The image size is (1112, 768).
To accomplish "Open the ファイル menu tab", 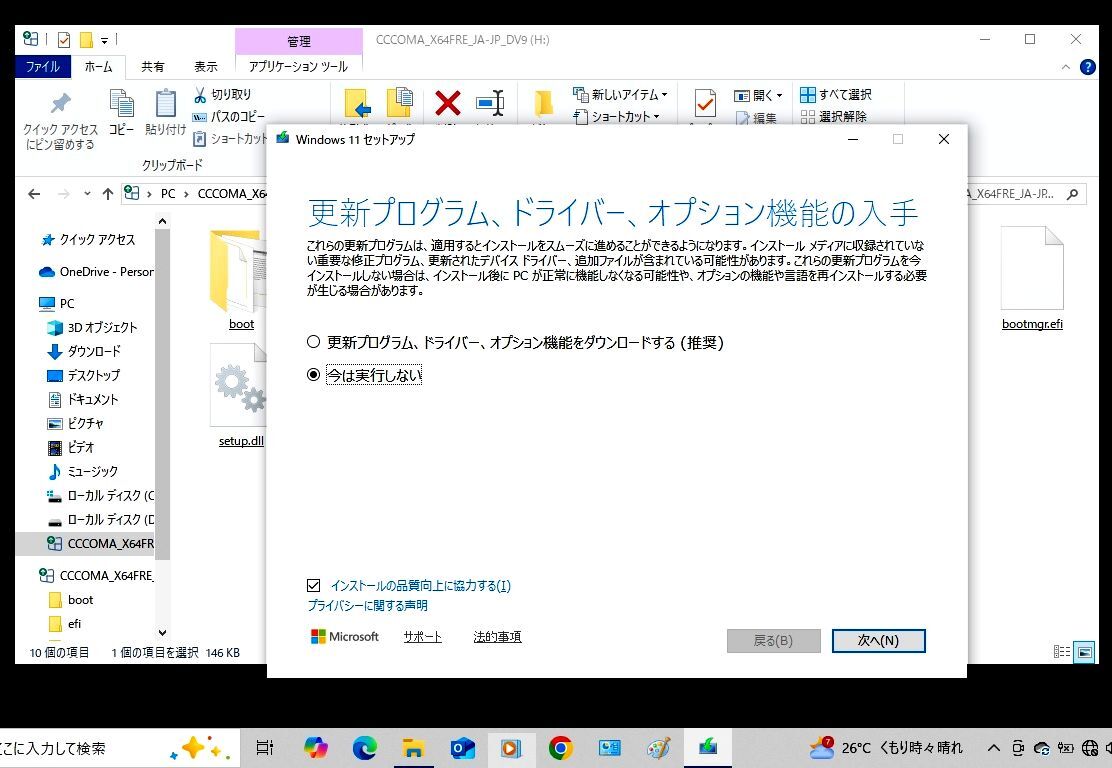I will click(43, 66).
